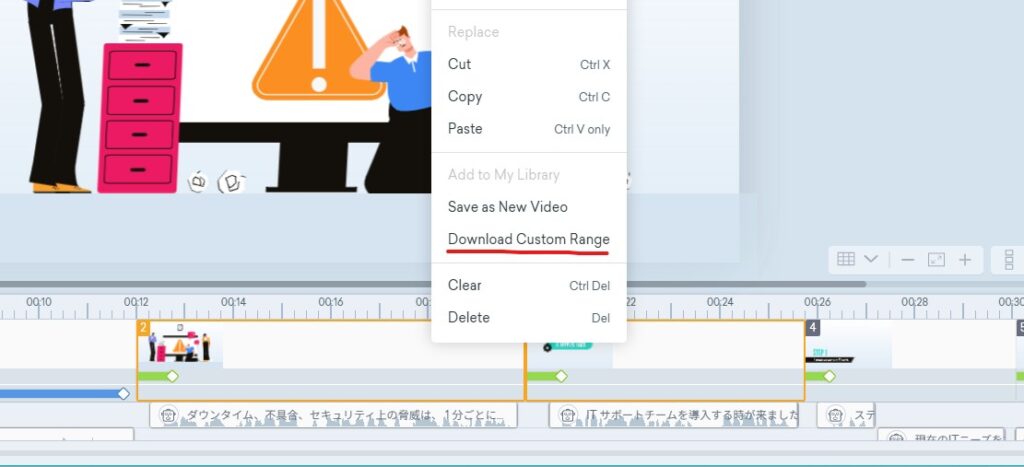Image resolution: width=1024 pixels, height=467 pixels.
Task: Click voice icon on ダウンタイム audio clip
Action: tap(169, 415)
